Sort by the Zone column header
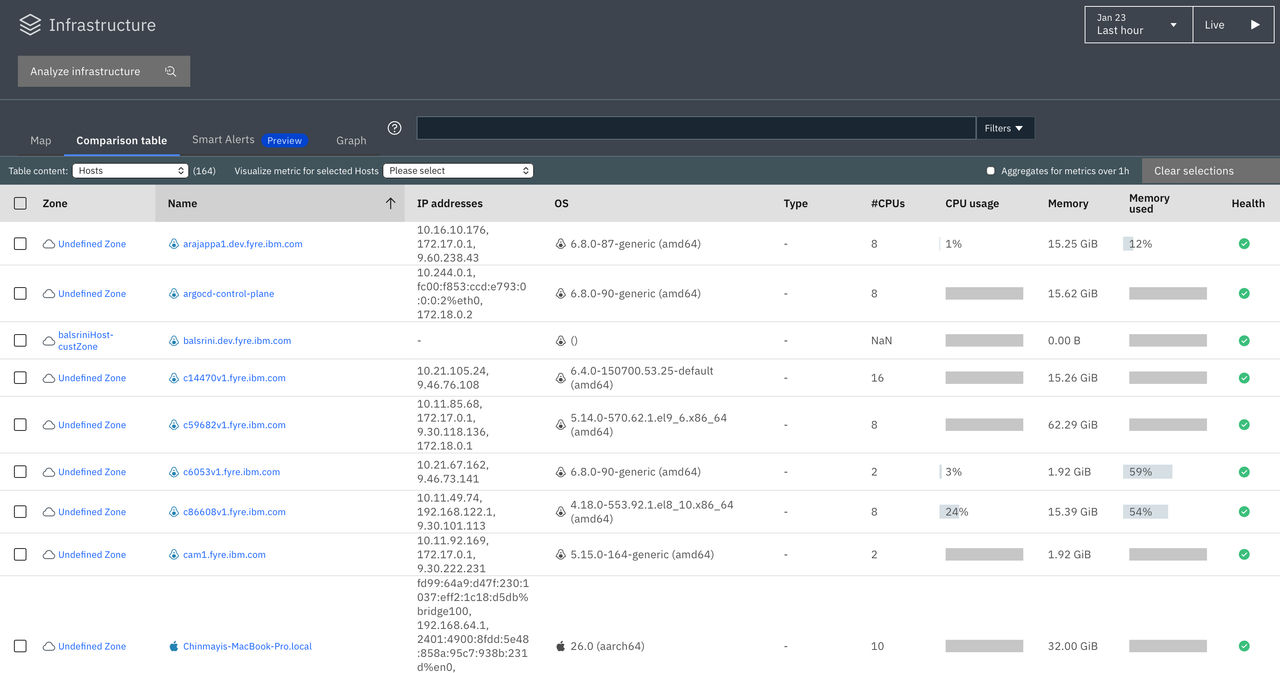Screen dimensions: 1280x673 tap(55, 203)
